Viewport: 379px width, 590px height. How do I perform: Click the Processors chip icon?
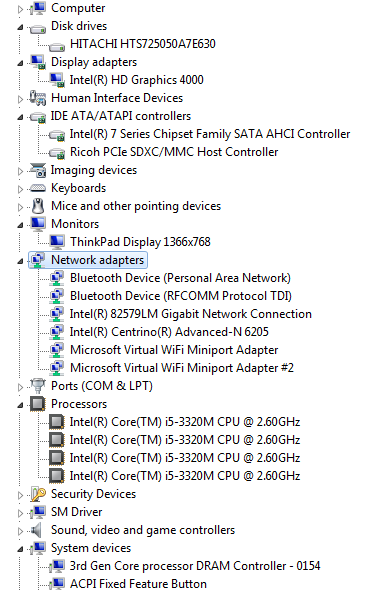[38, 404]
